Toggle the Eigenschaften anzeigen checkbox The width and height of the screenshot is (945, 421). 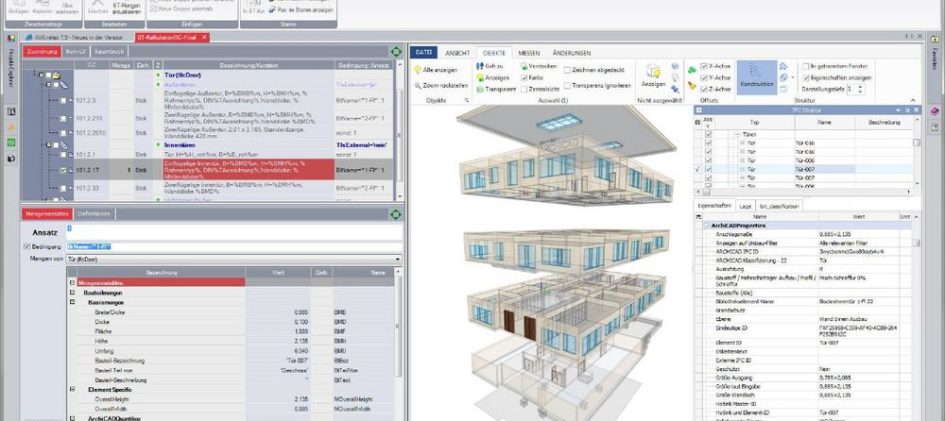click(805, 76)
